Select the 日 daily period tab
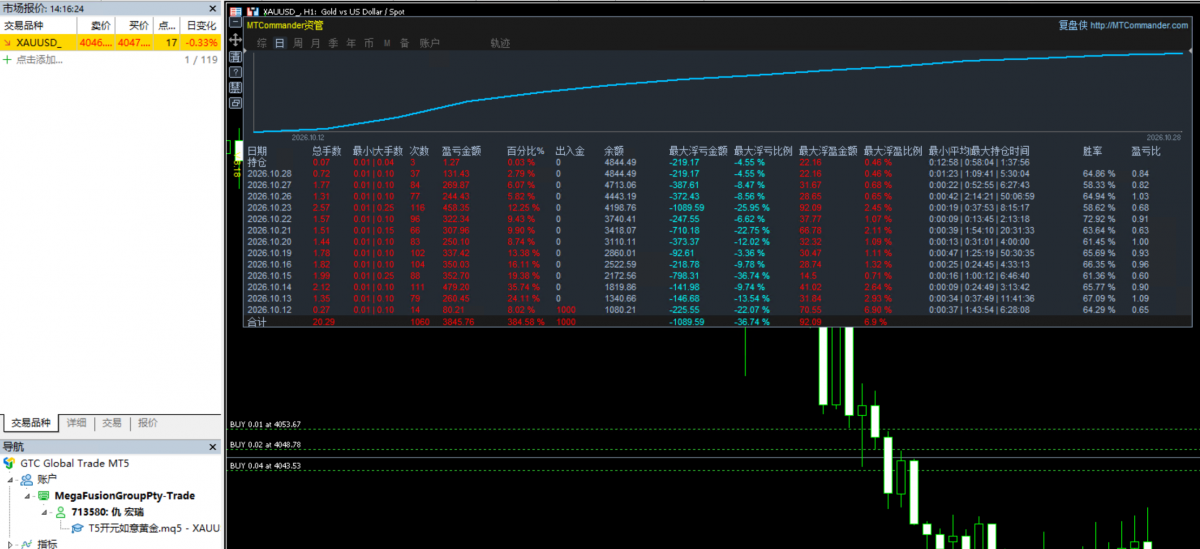Image resolution: width=1200 pixels, height=549 pixels. [280, 43]
